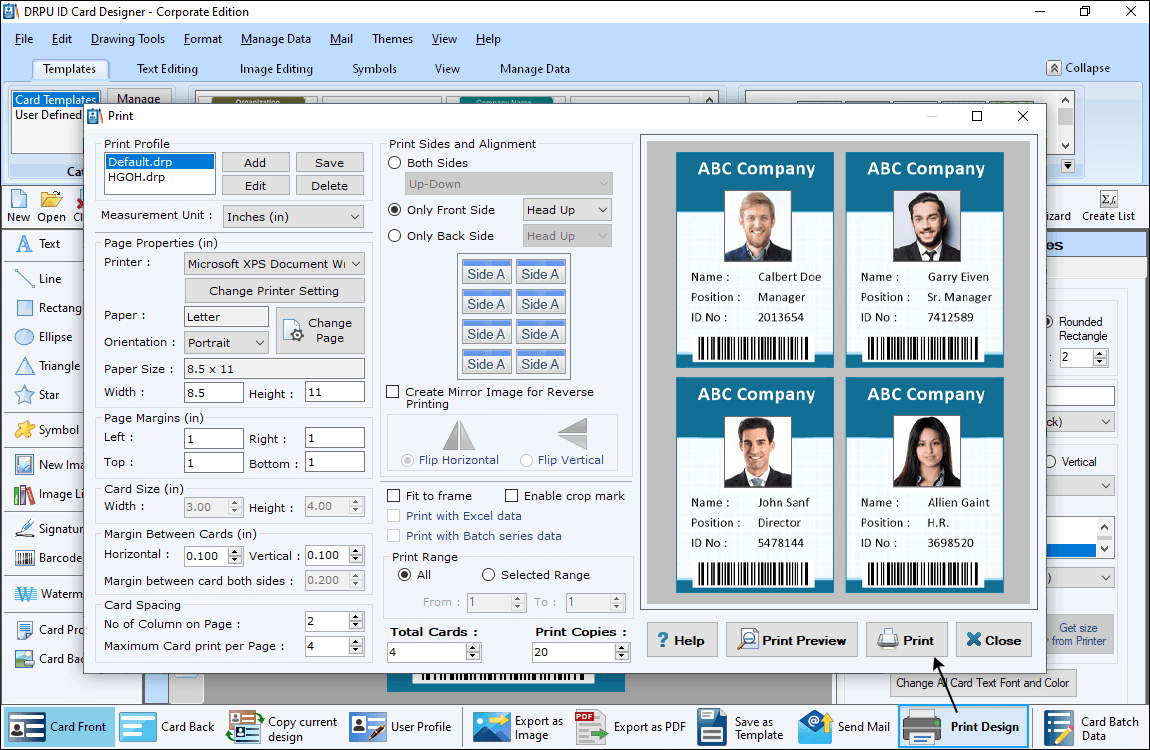Open Card Batch Data

pos(1092,727)
